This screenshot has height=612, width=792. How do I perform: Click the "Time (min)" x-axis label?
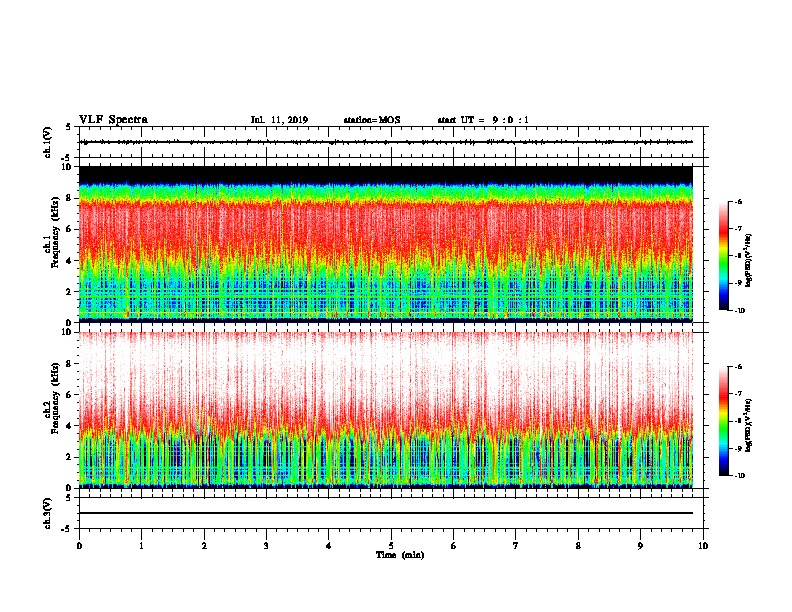pyautogui.click(x=400, y=555)
